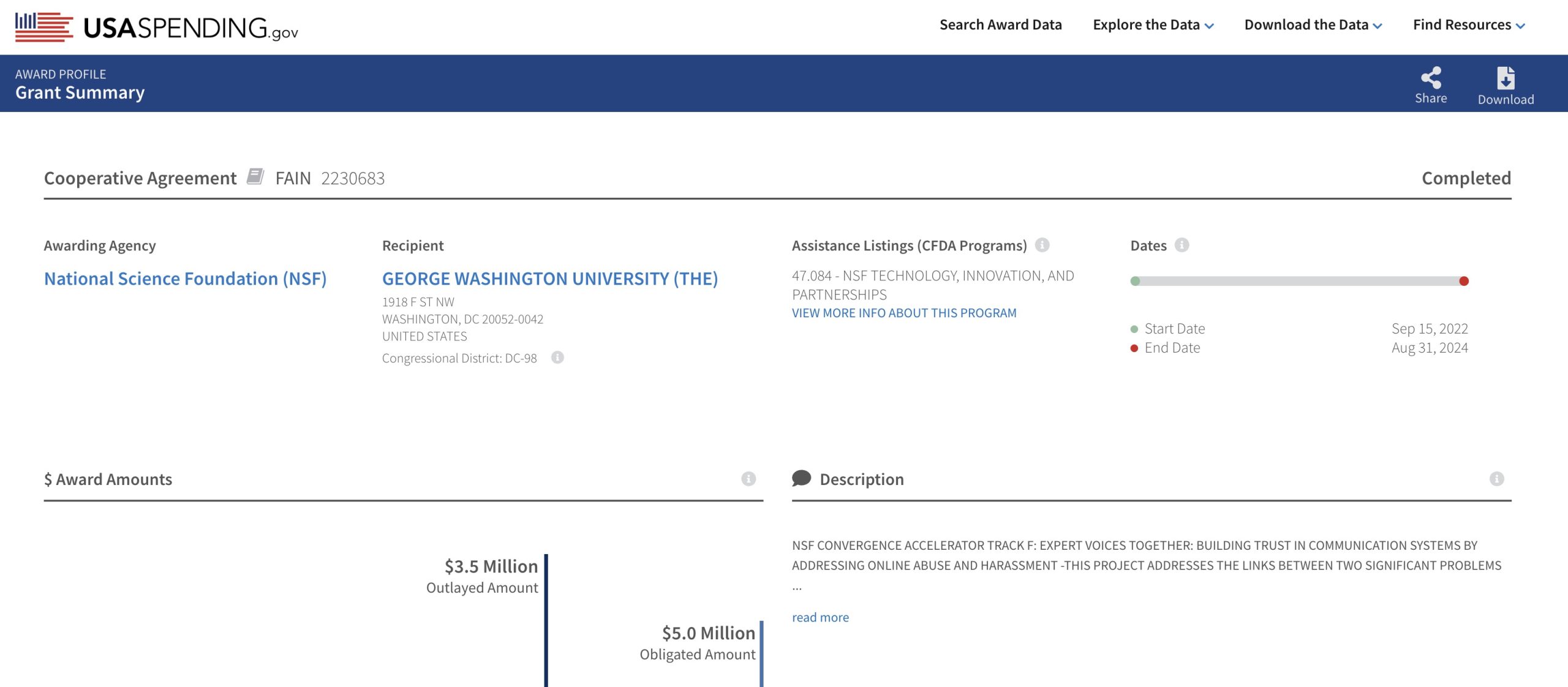Viewport: 1568px width, 687px height.
Task: Click the $3.5 Million outlayed value
Action: [x=491, y=566]
